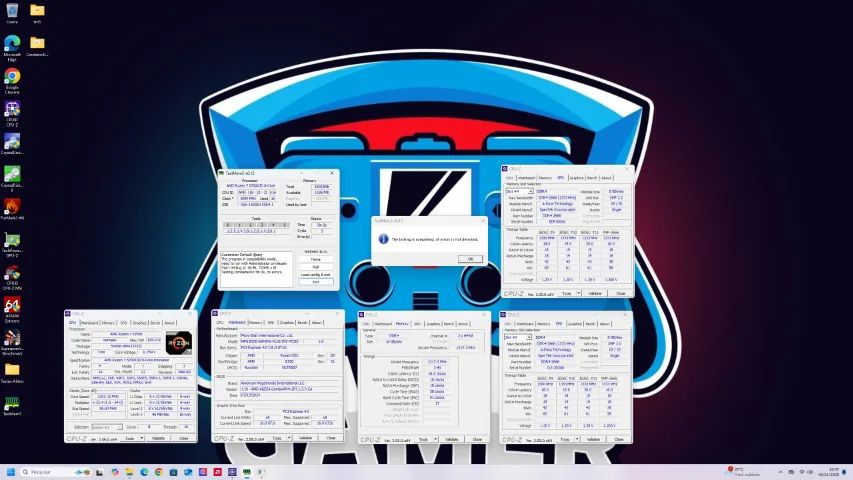Open Microsoft Edge desktop shortcut
The height and width of the screenshot is (480, 853).
click(x=12, y=47)
